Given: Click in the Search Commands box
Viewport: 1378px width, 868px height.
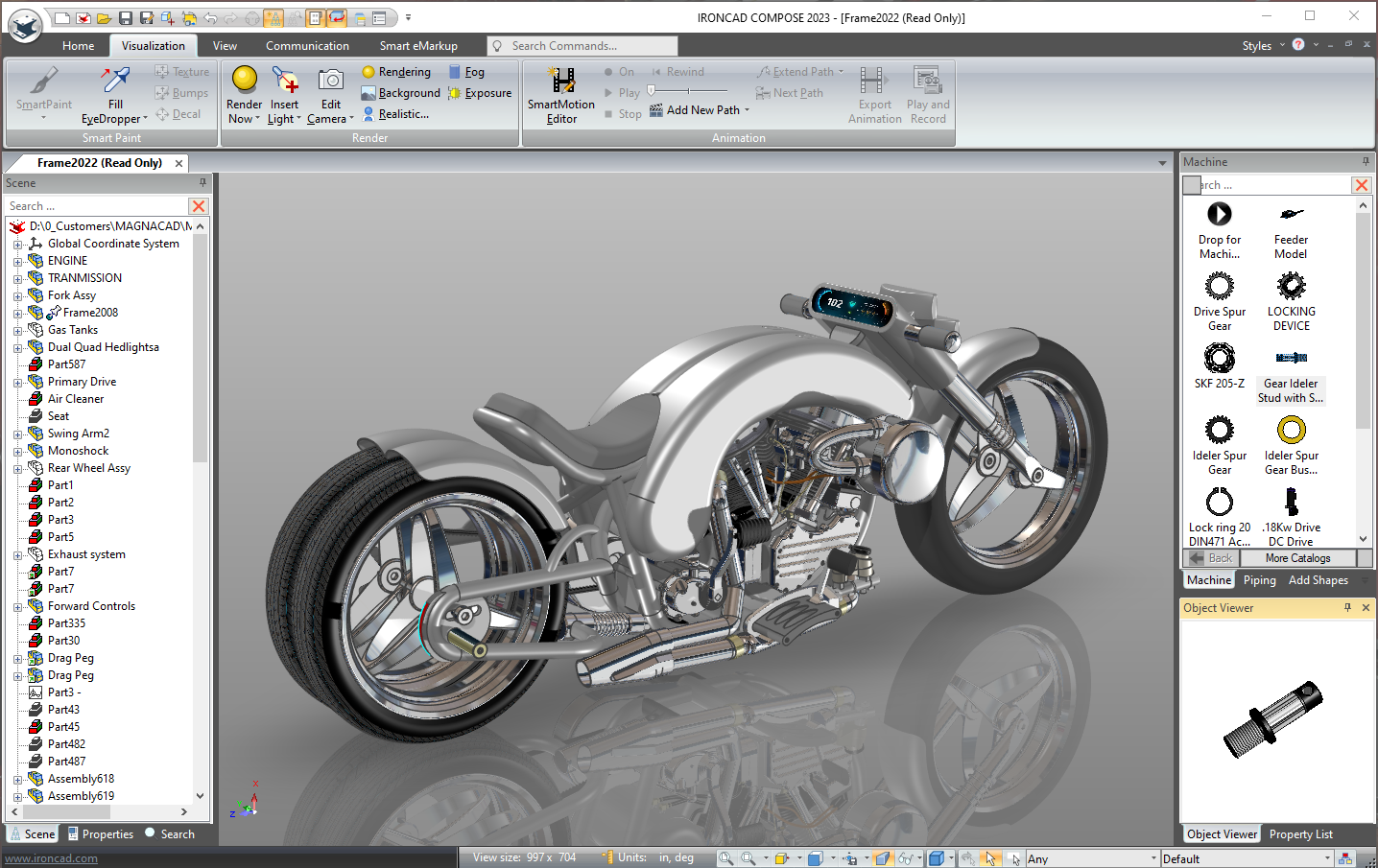Looking at the screenshot, I should pos(582,46).
